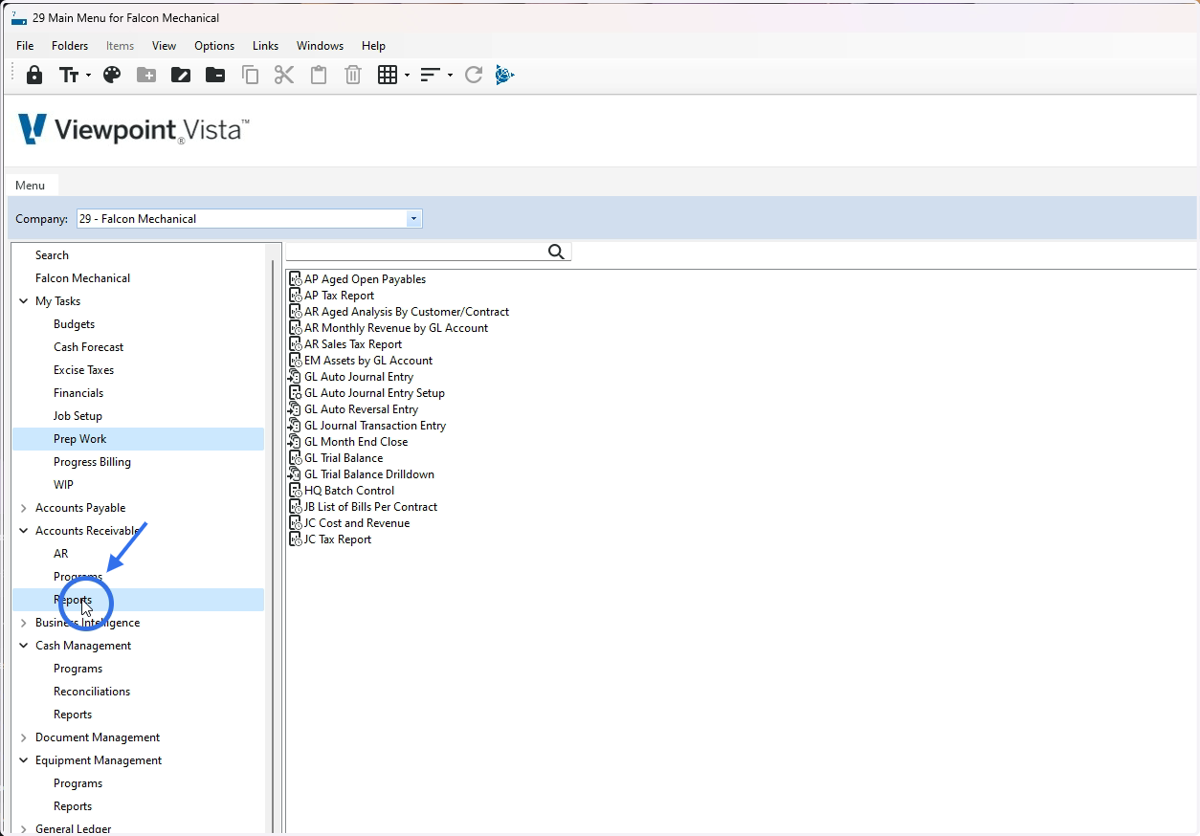1200x836 pixels.
Task: Click the blue globe icon in toolbar
Action: click(x=505, y=75)
